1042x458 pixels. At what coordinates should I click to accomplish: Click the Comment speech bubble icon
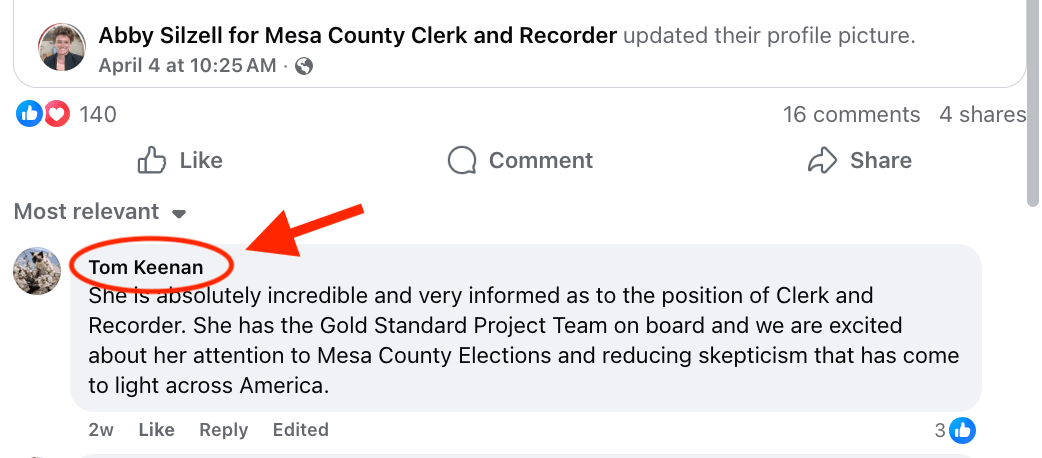[462, 160]
